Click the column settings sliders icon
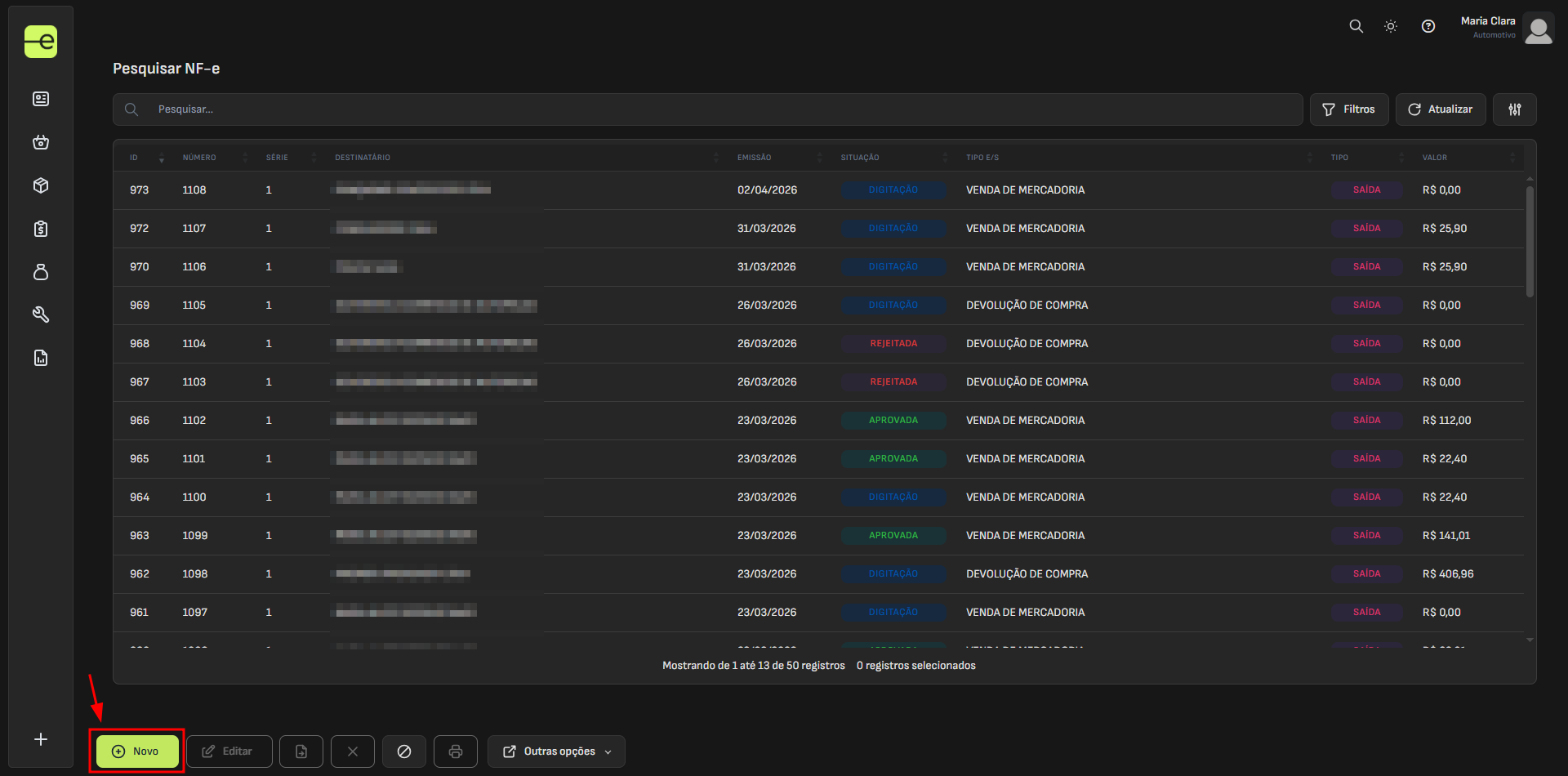This screenshot has height=776, width=1568. point(1515,109)
